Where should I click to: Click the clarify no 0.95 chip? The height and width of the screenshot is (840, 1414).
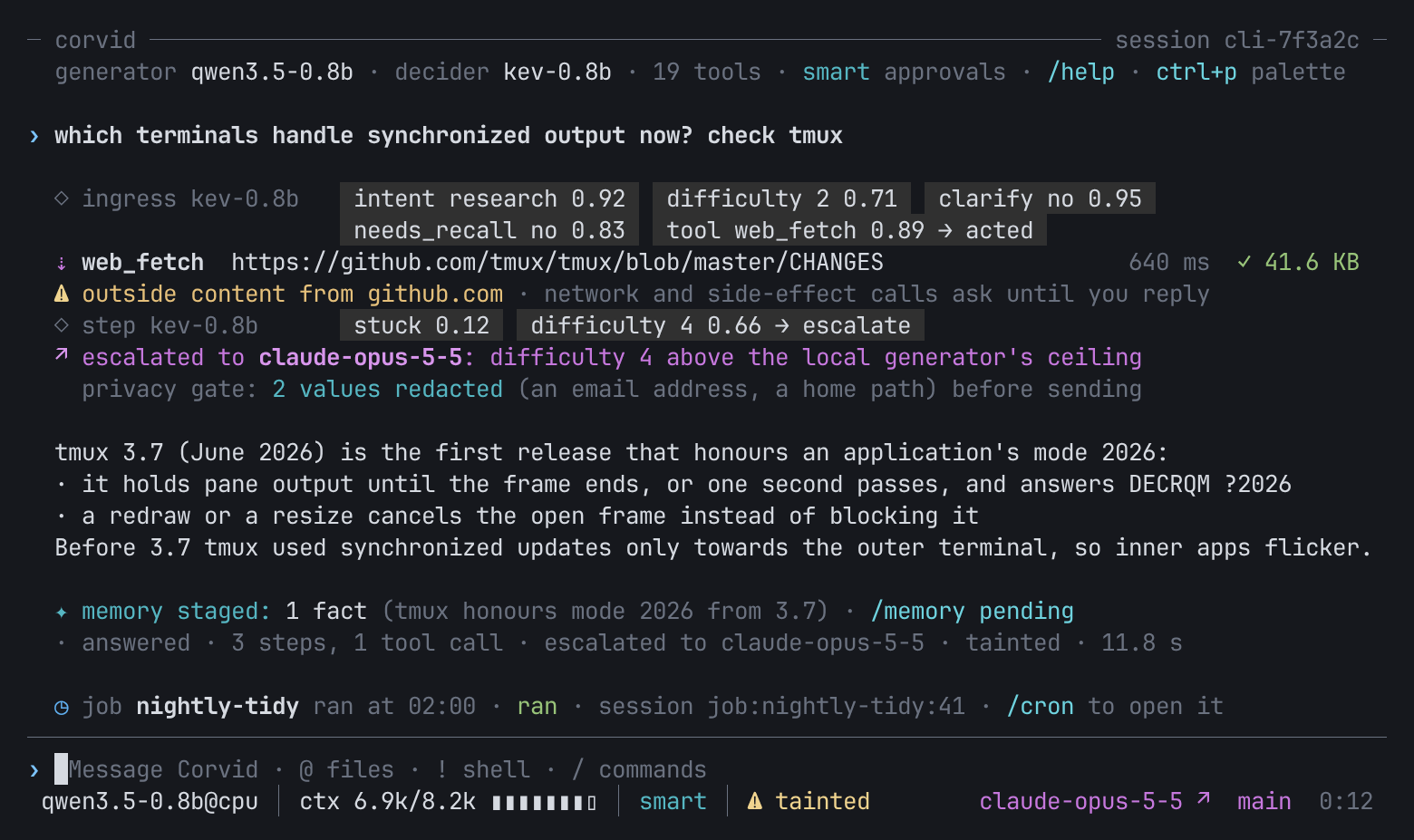pyautogui.click(x=1040, y=198)
